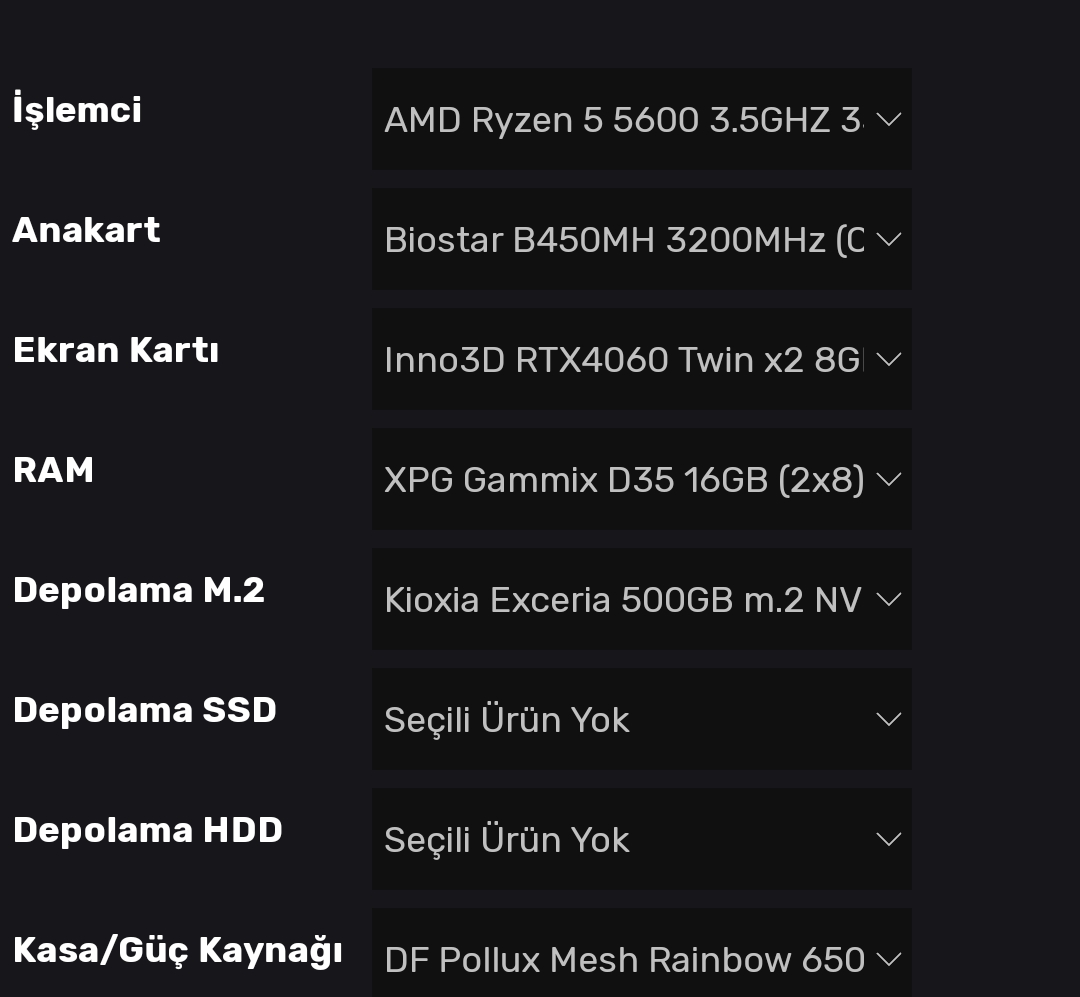Viewport: 1080px width, 997px height.
Task: Click the Kasa/Güç Kaynağı label
Action: [177, 950]
